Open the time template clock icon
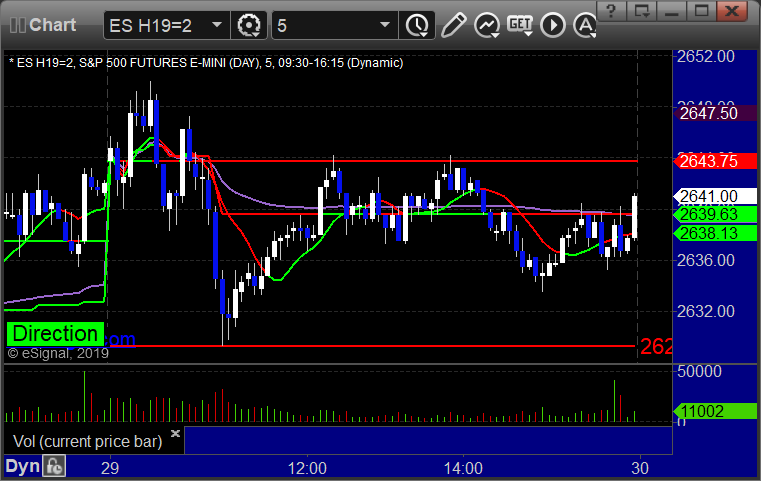 [x=417, y=25]
